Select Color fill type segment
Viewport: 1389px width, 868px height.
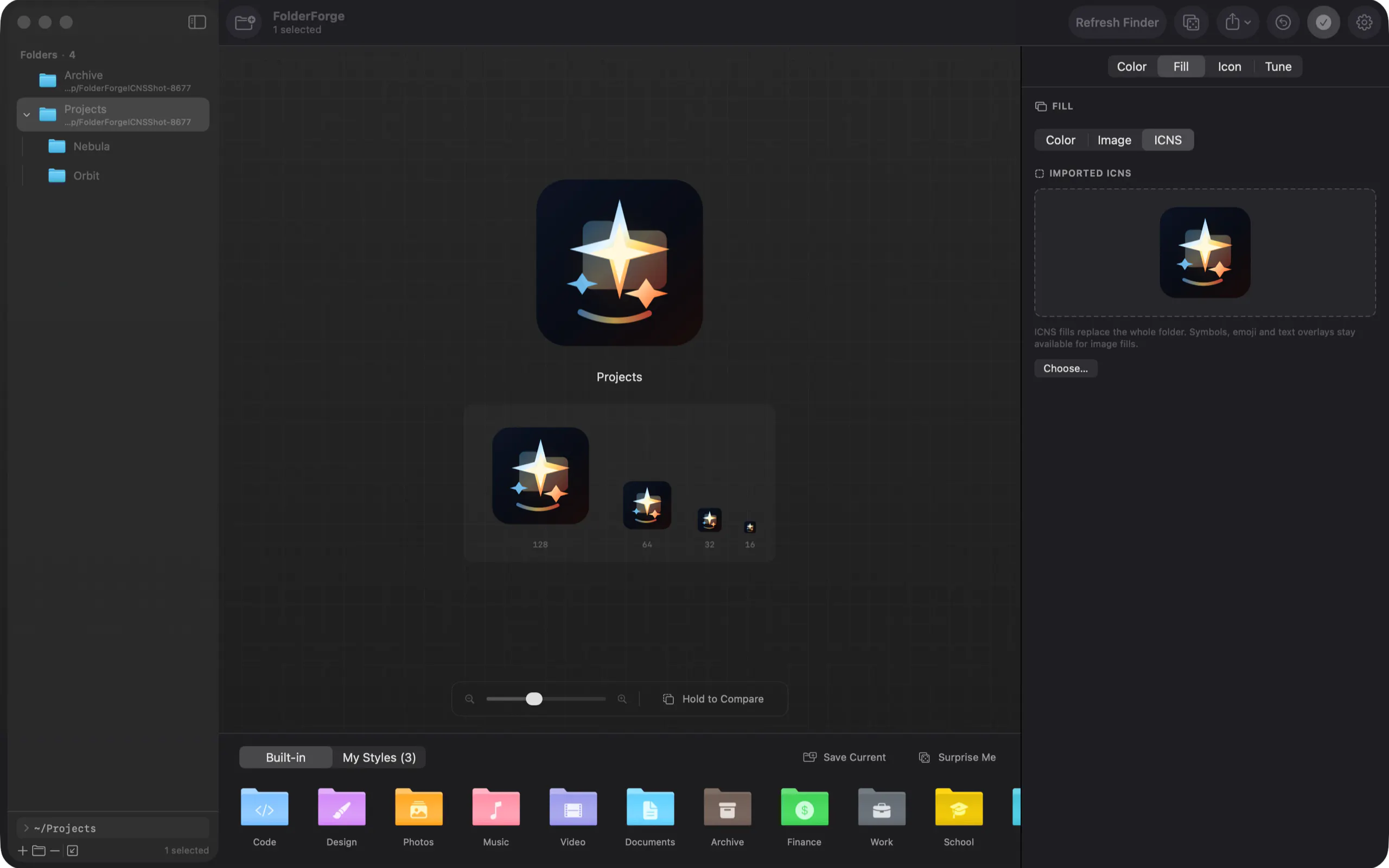coord(1060,140)
